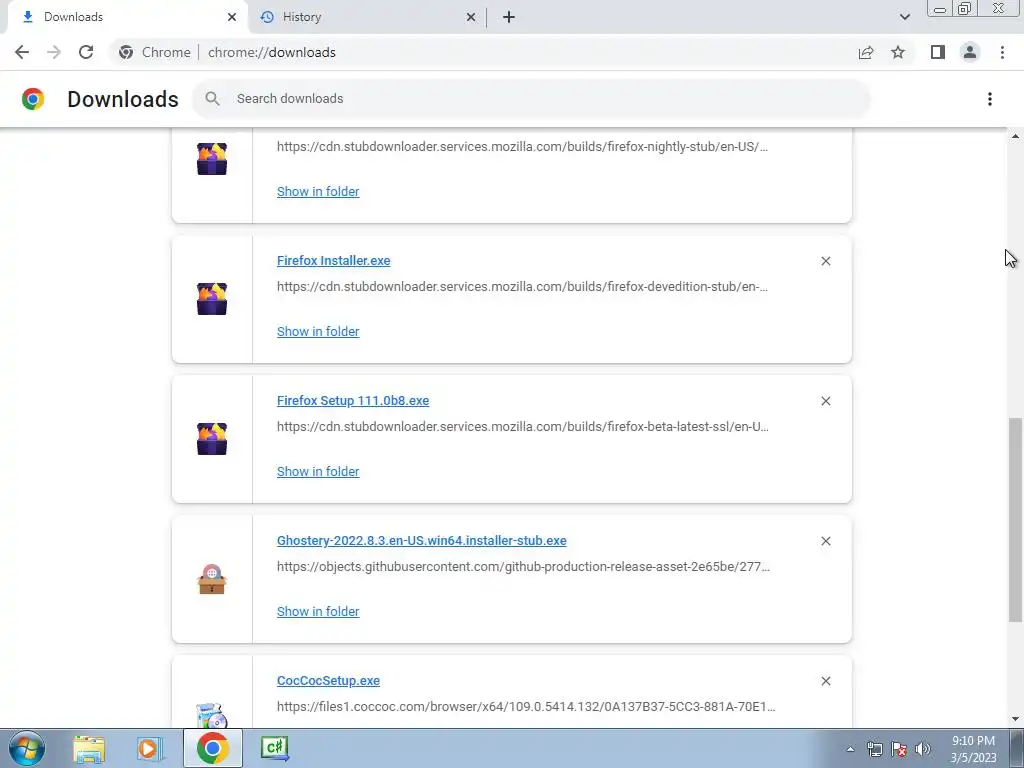Open the Chrome profile avatar menu
Screen dimensions: 1024x768
point(970,52)
